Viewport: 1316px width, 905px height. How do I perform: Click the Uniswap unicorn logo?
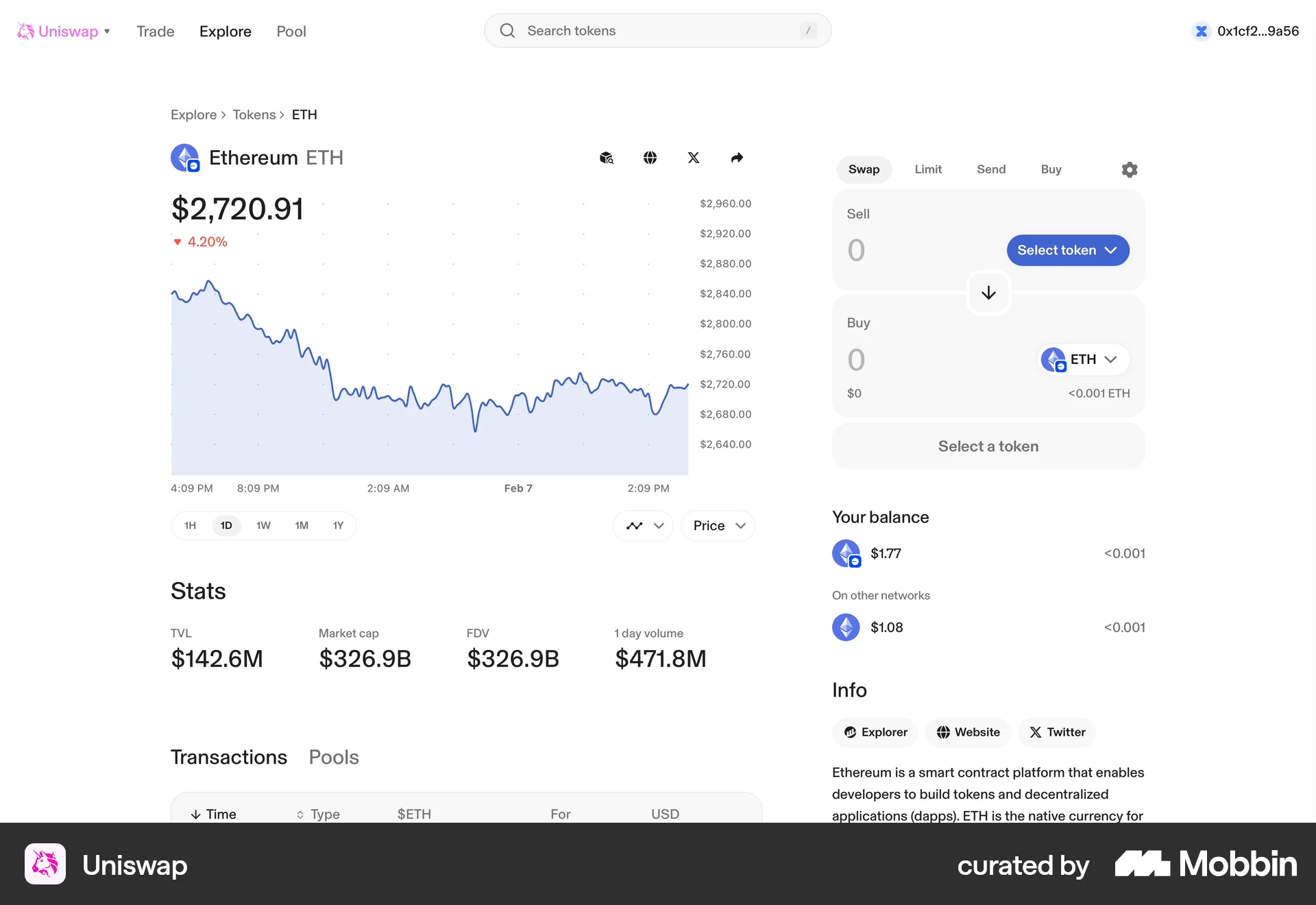[26, 31]
